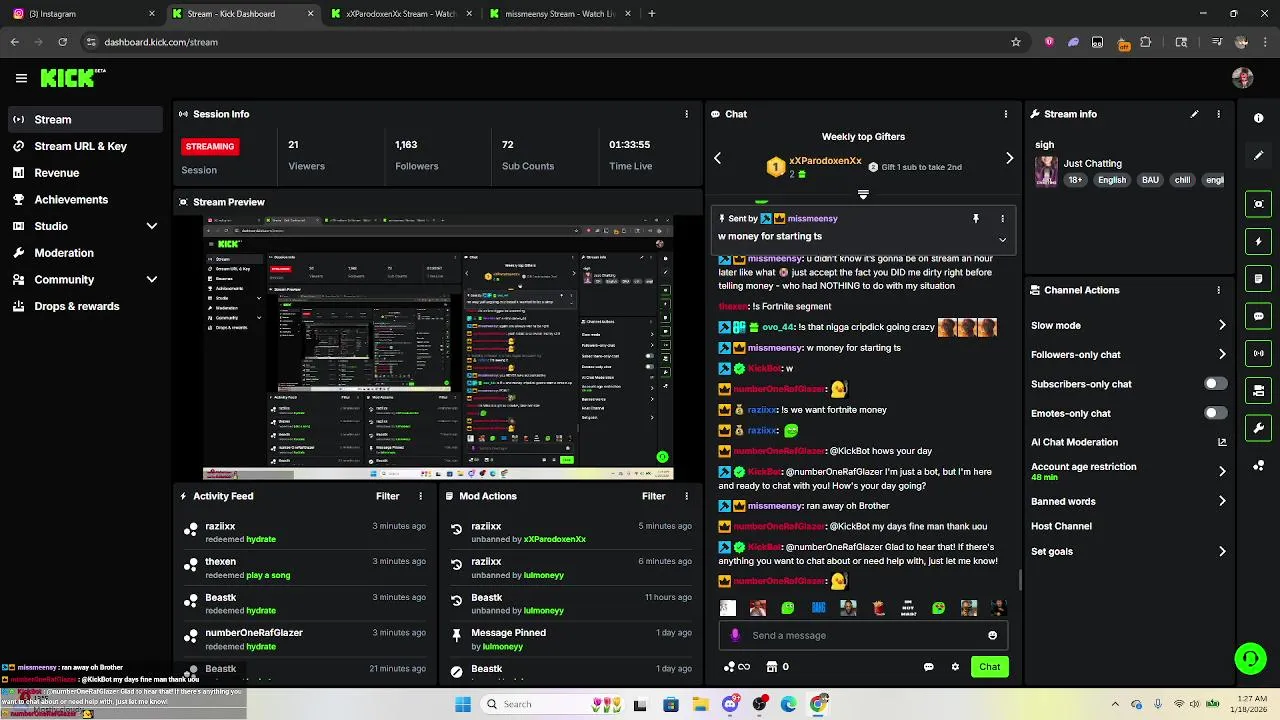The width and height of the screenshot is (1280, 720).
Task: Open the hamburger navigation menu
Action: pos(21,78)
